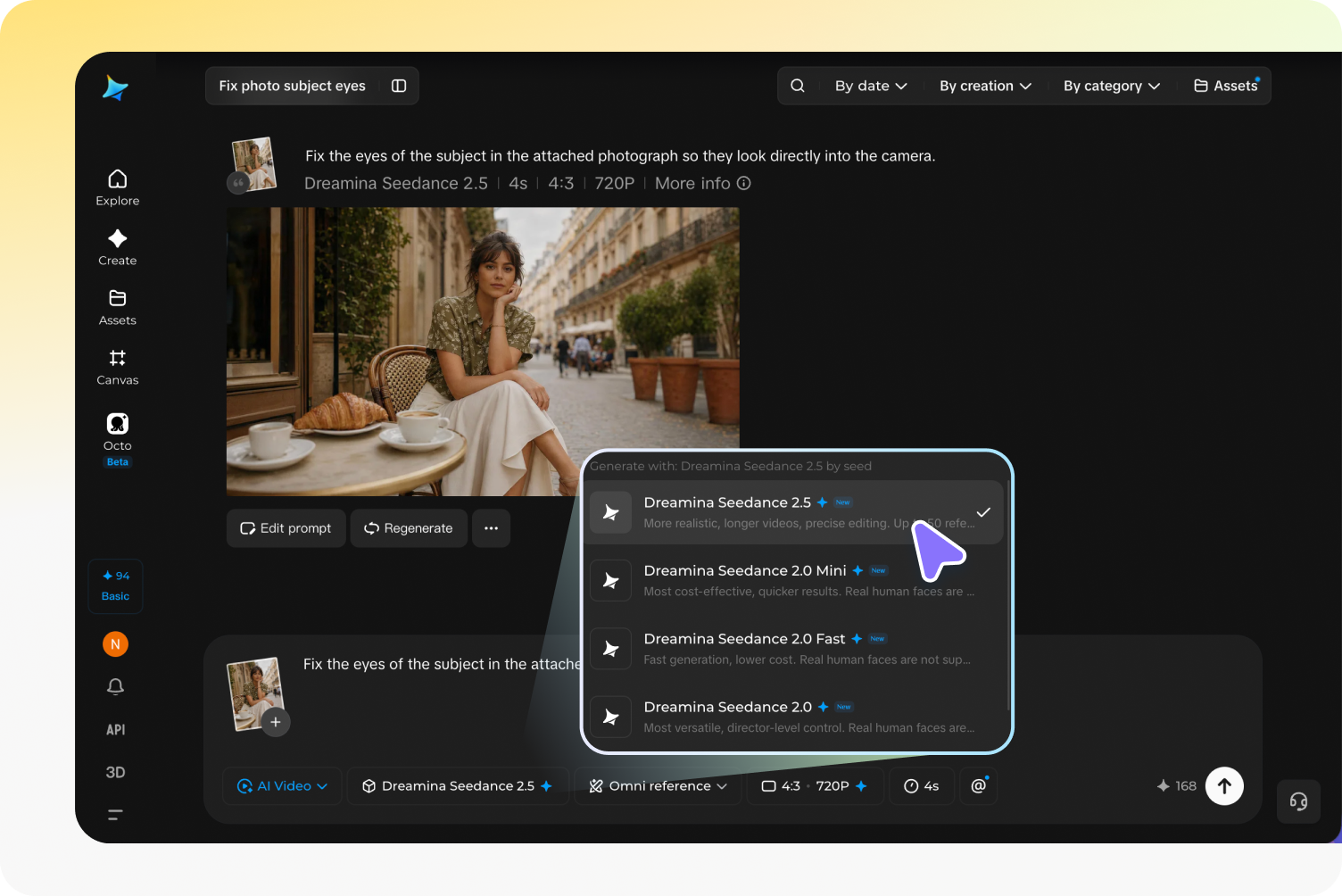
Task: Click the model list scrollbar
Action: 1008,595
